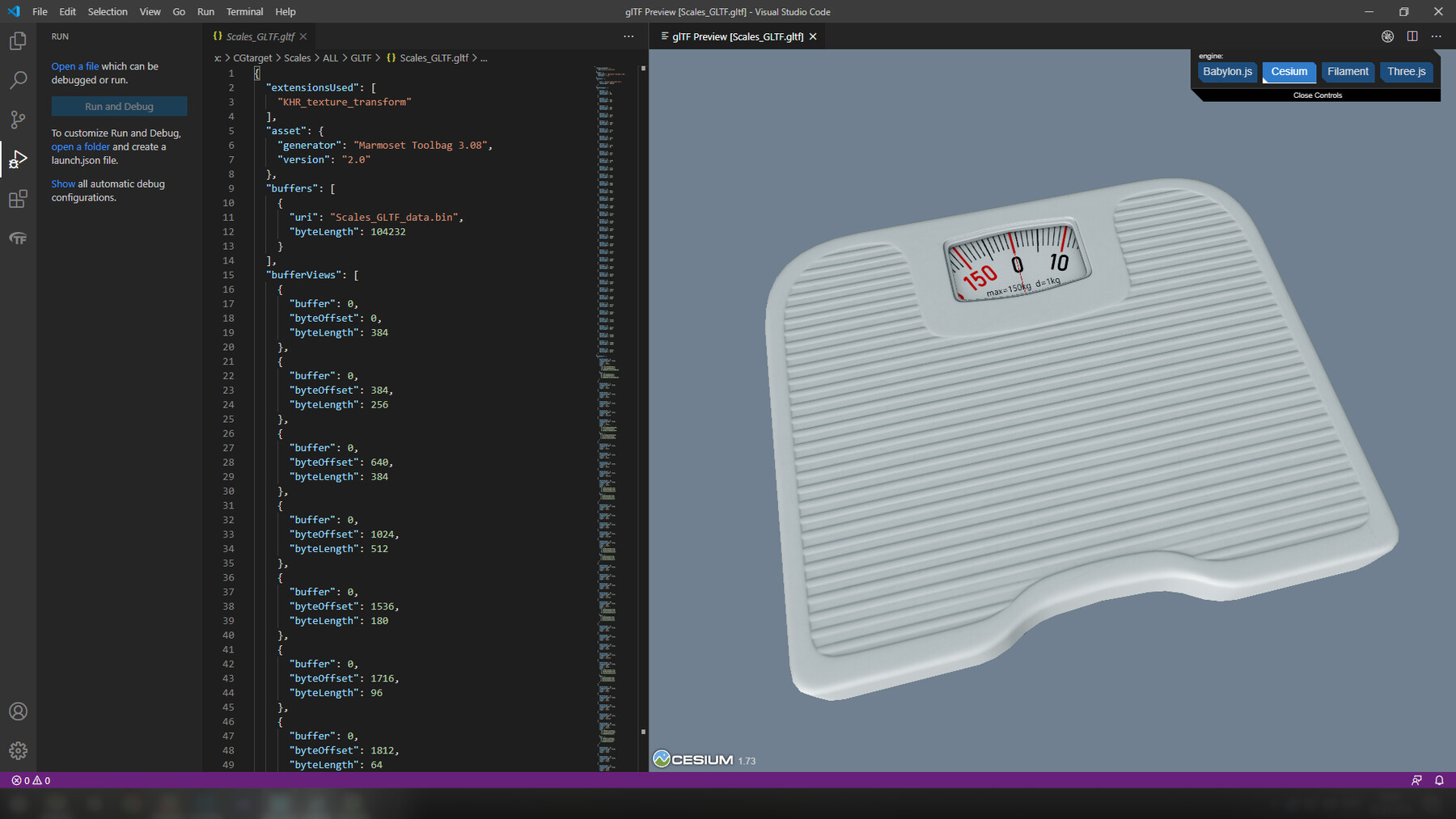Open the Go menu

pyautogui.click(x=179, y=11)
